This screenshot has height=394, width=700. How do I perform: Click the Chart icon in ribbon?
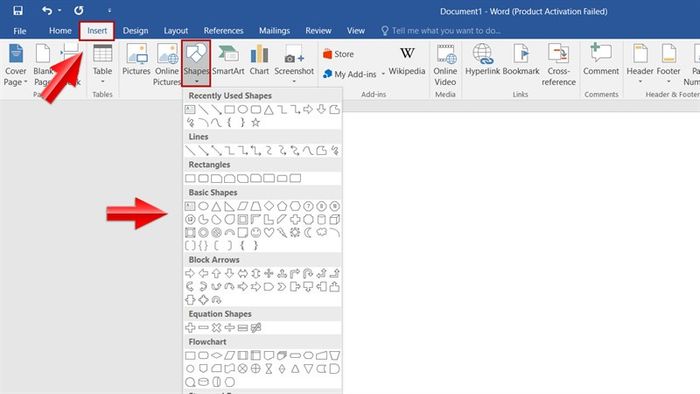point(259,61)
